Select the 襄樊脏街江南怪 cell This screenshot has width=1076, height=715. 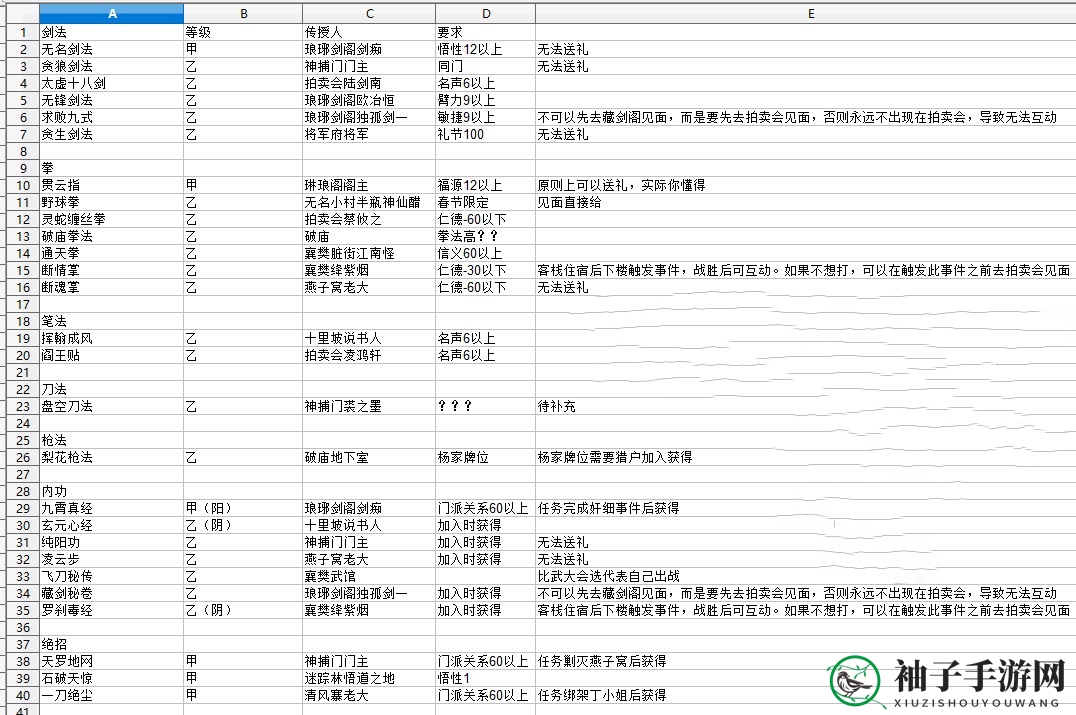(x=369, y=253)
